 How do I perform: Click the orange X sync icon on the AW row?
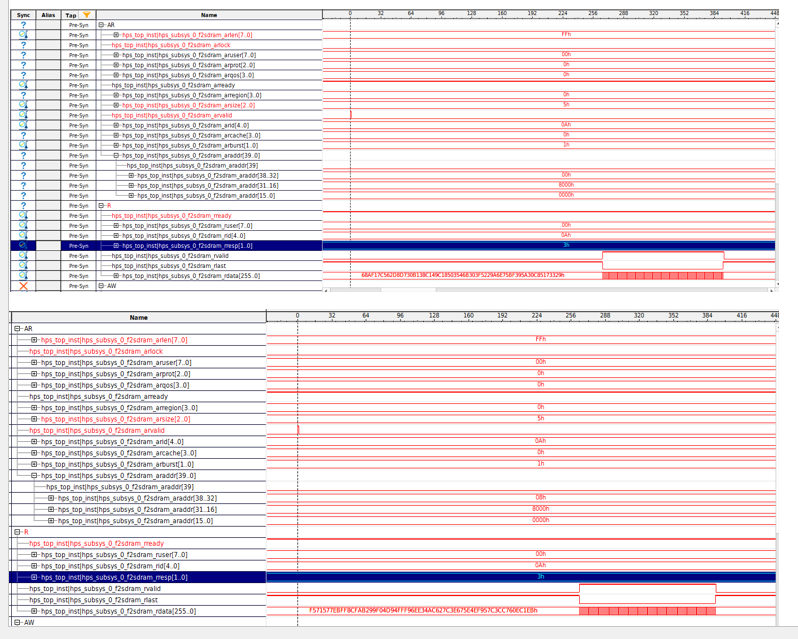point(23,286)
